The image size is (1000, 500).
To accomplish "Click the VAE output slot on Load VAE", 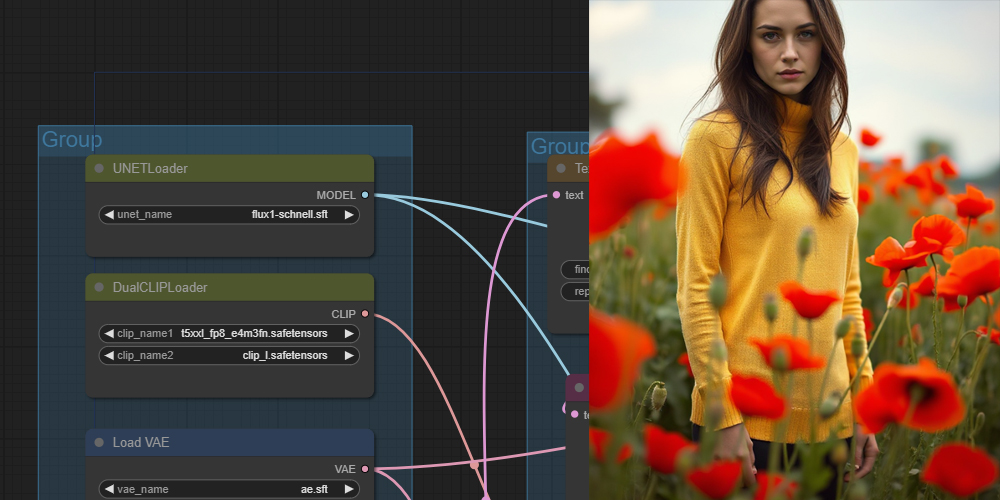I will (365, 469).
